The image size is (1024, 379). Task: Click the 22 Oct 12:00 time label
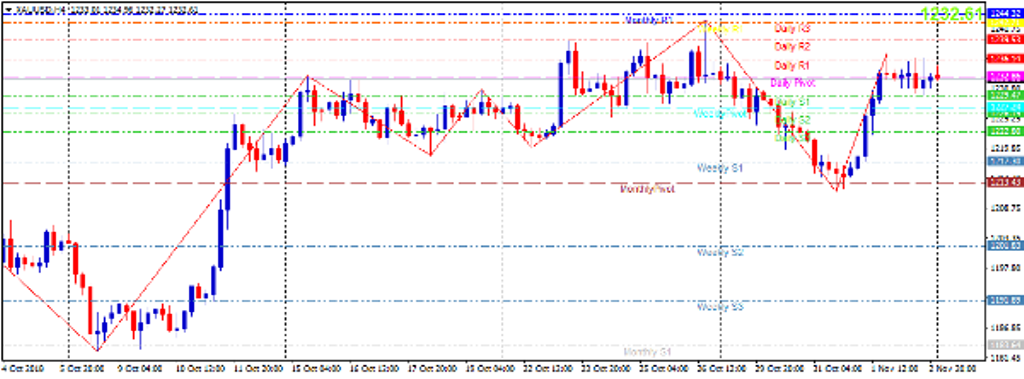[547, 368]
